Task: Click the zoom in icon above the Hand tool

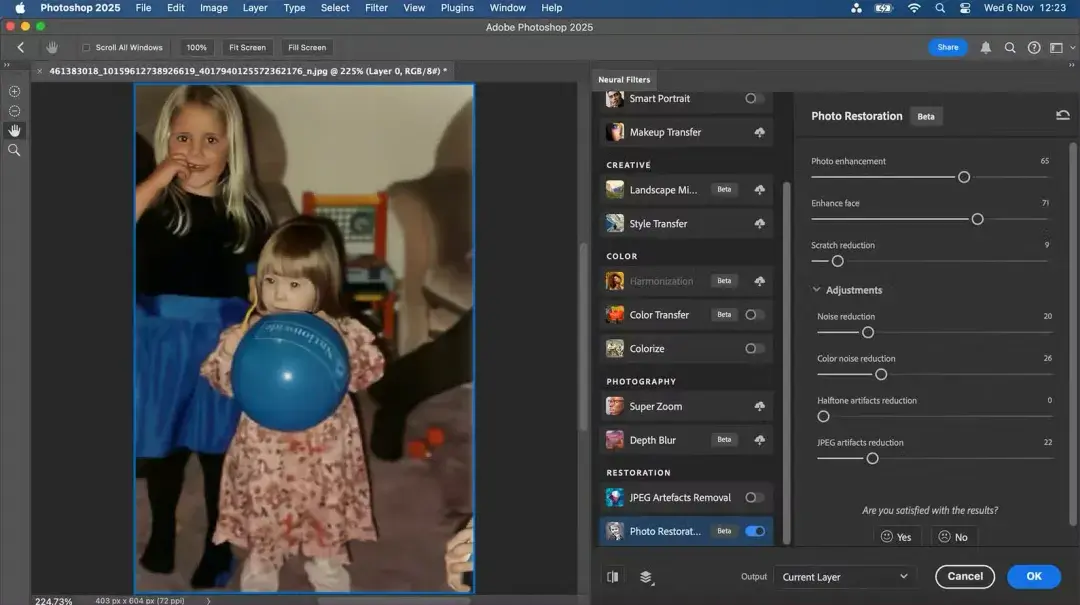Action: (14, 90)
